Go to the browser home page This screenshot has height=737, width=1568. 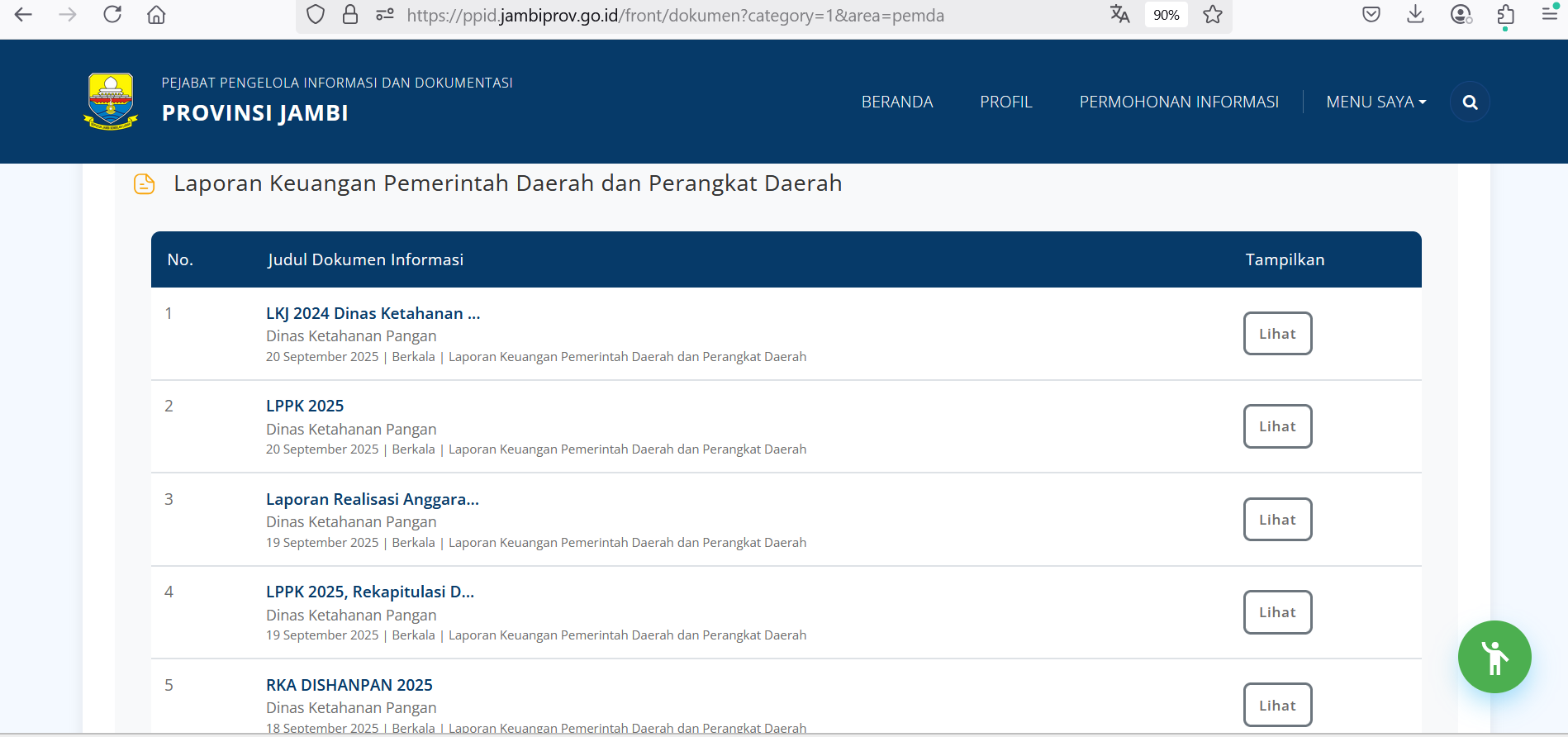(156, 15)
